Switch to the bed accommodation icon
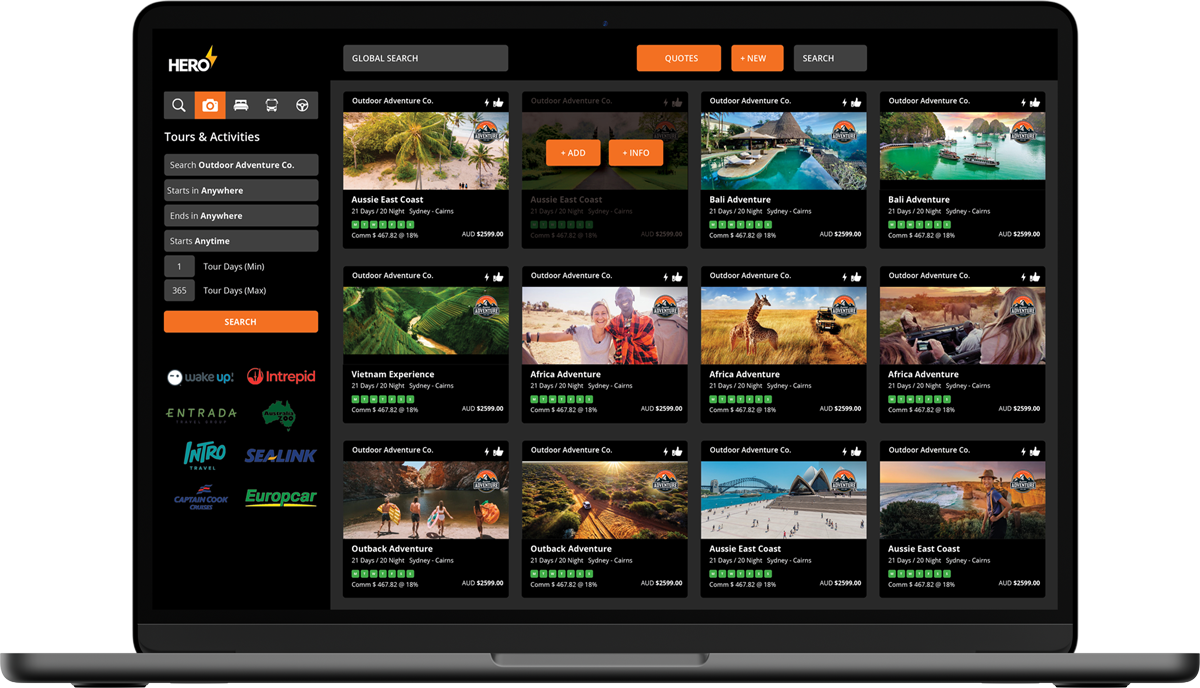The width and height of the screenshot is (1200, 688). pos(241,105)
